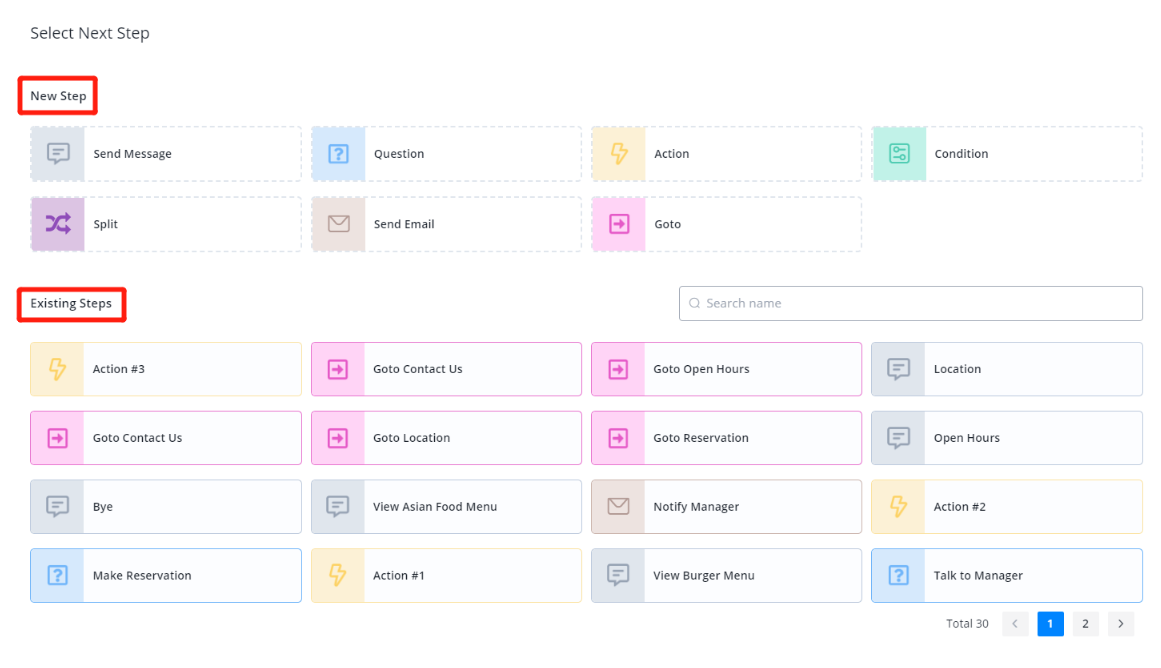1161x668 pixels.
Task: Click the new Goto arrow icon
Action: coord(619,224)
